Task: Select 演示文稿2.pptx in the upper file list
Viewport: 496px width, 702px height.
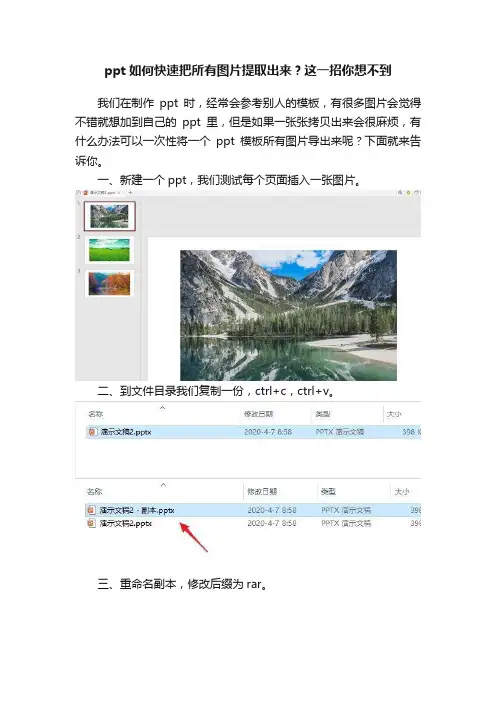Action: [x=126, y=432]
